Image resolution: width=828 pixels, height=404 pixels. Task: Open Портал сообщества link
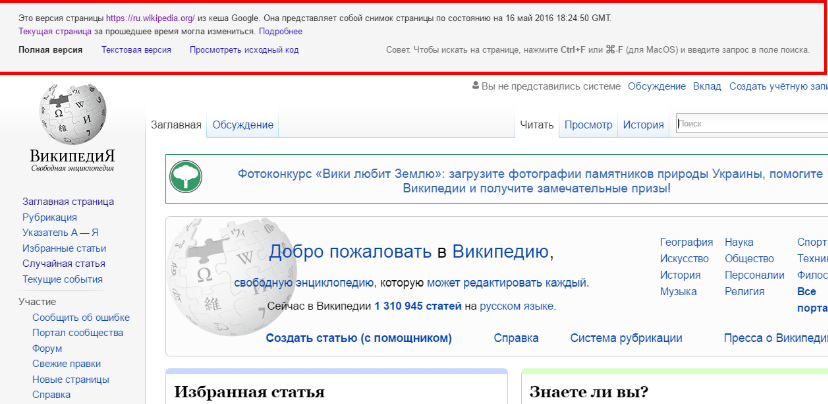(78, 333)
